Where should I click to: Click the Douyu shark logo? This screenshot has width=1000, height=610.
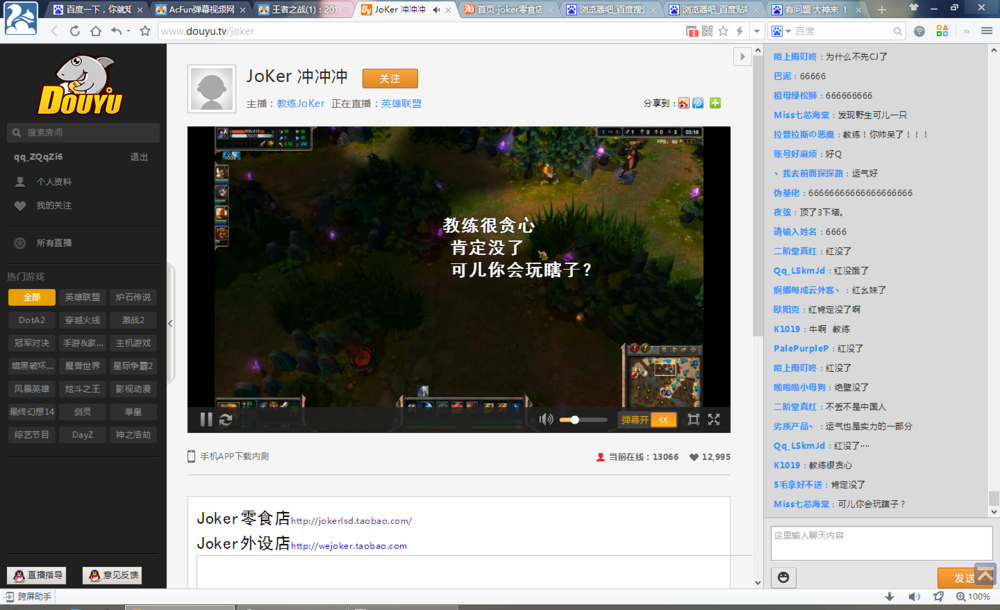(x=80, y=85)
